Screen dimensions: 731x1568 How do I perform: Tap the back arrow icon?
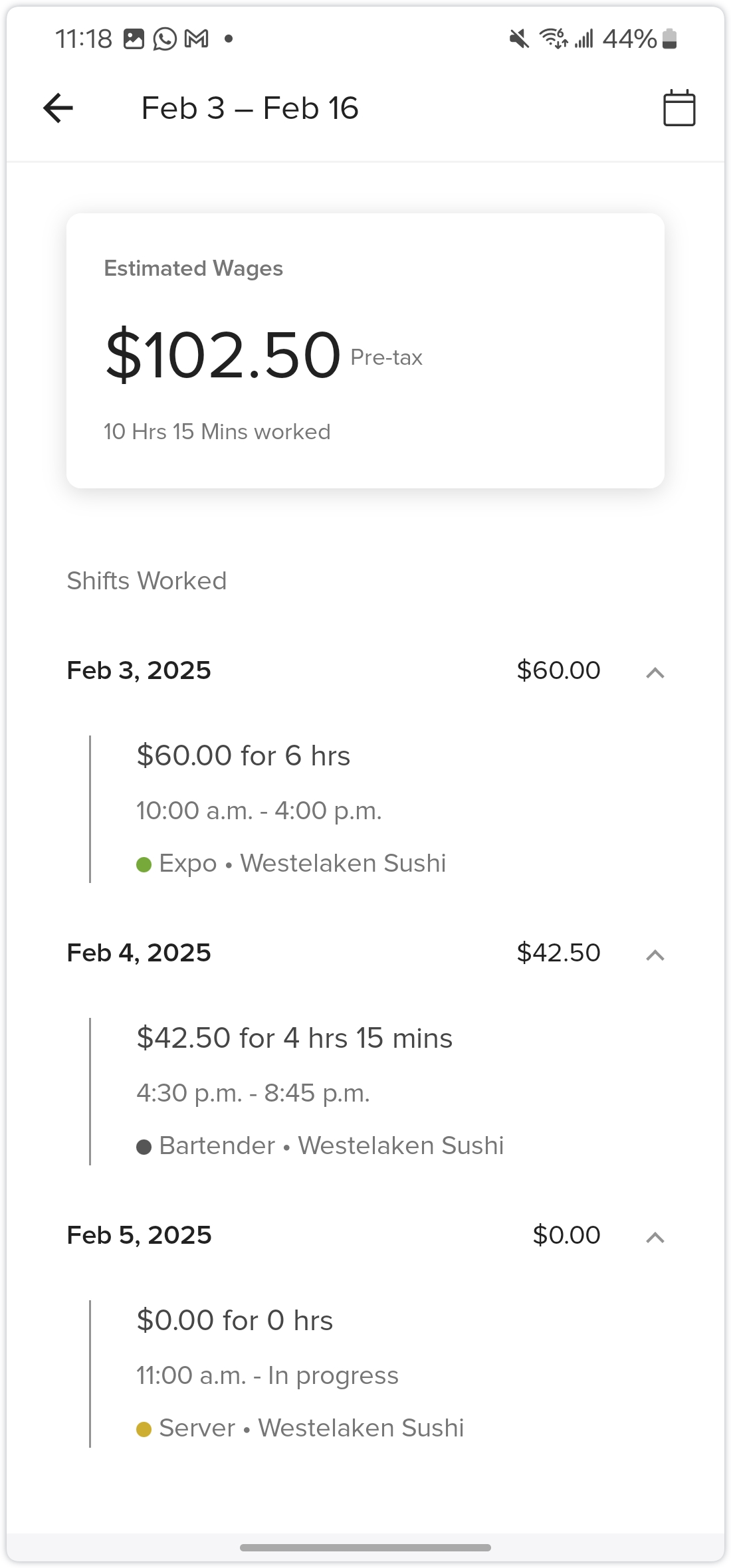[x=58, y=108]
